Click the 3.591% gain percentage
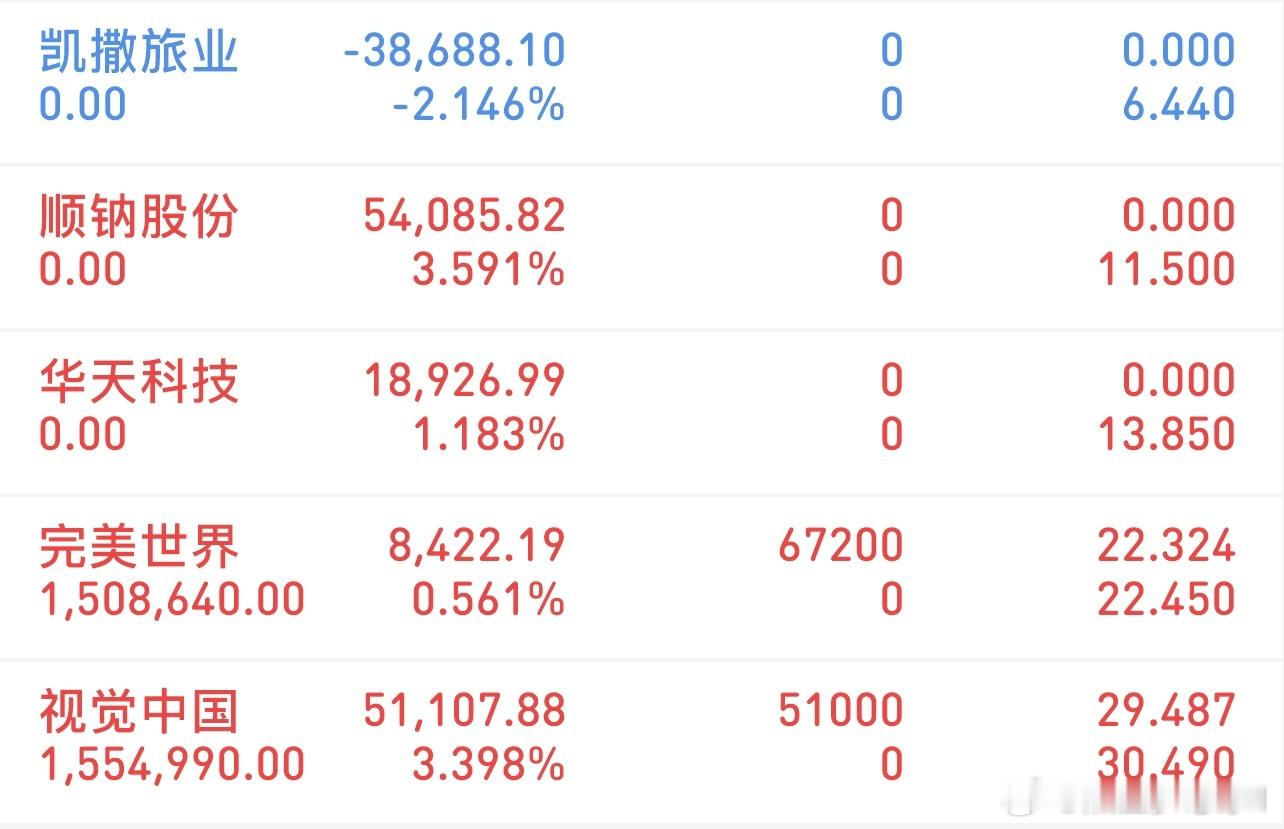Image resolution: width=1284 pixels, height=829 pixels. click(x=489, y=269)
